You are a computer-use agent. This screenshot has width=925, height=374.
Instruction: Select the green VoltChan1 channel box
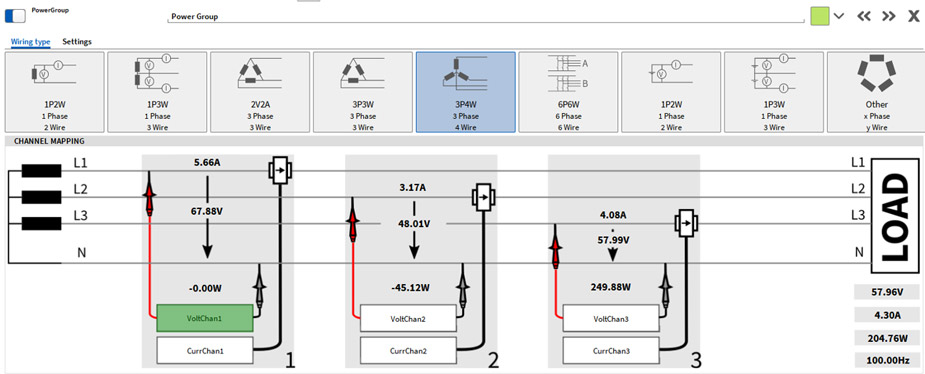205,319
